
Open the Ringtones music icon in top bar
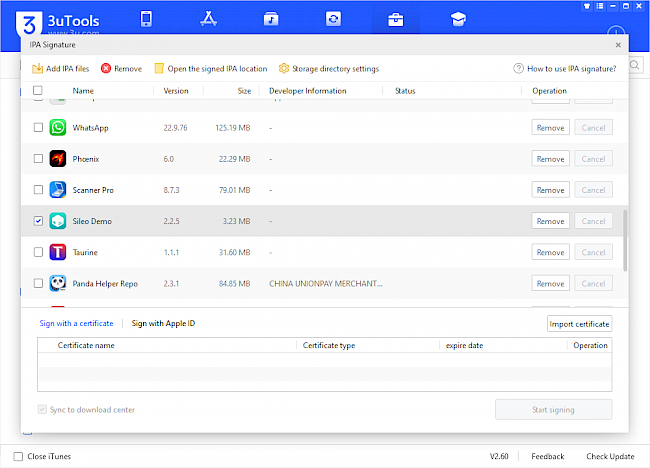(271, 19)
